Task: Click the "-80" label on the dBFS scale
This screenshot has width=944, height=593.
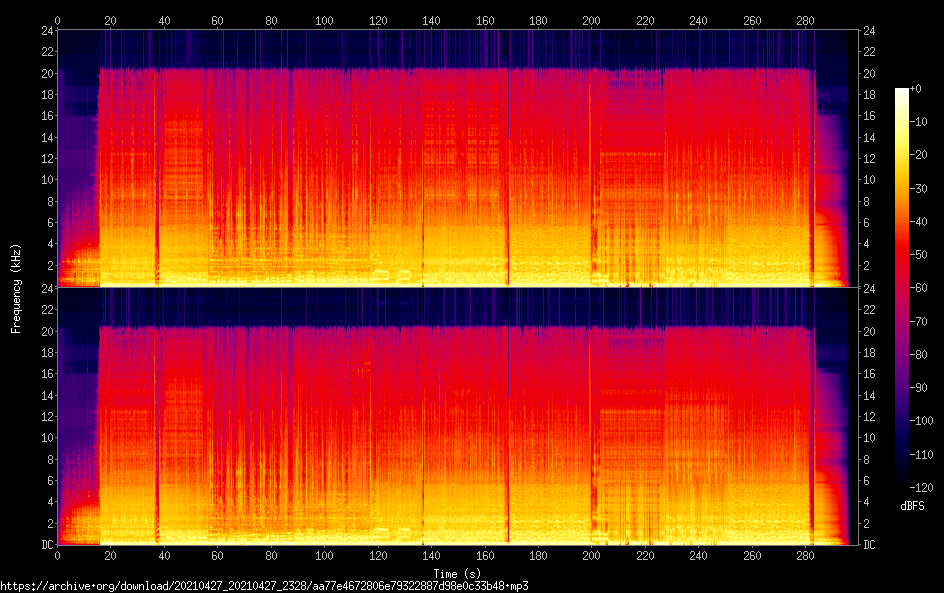Action: click(919, 355)
